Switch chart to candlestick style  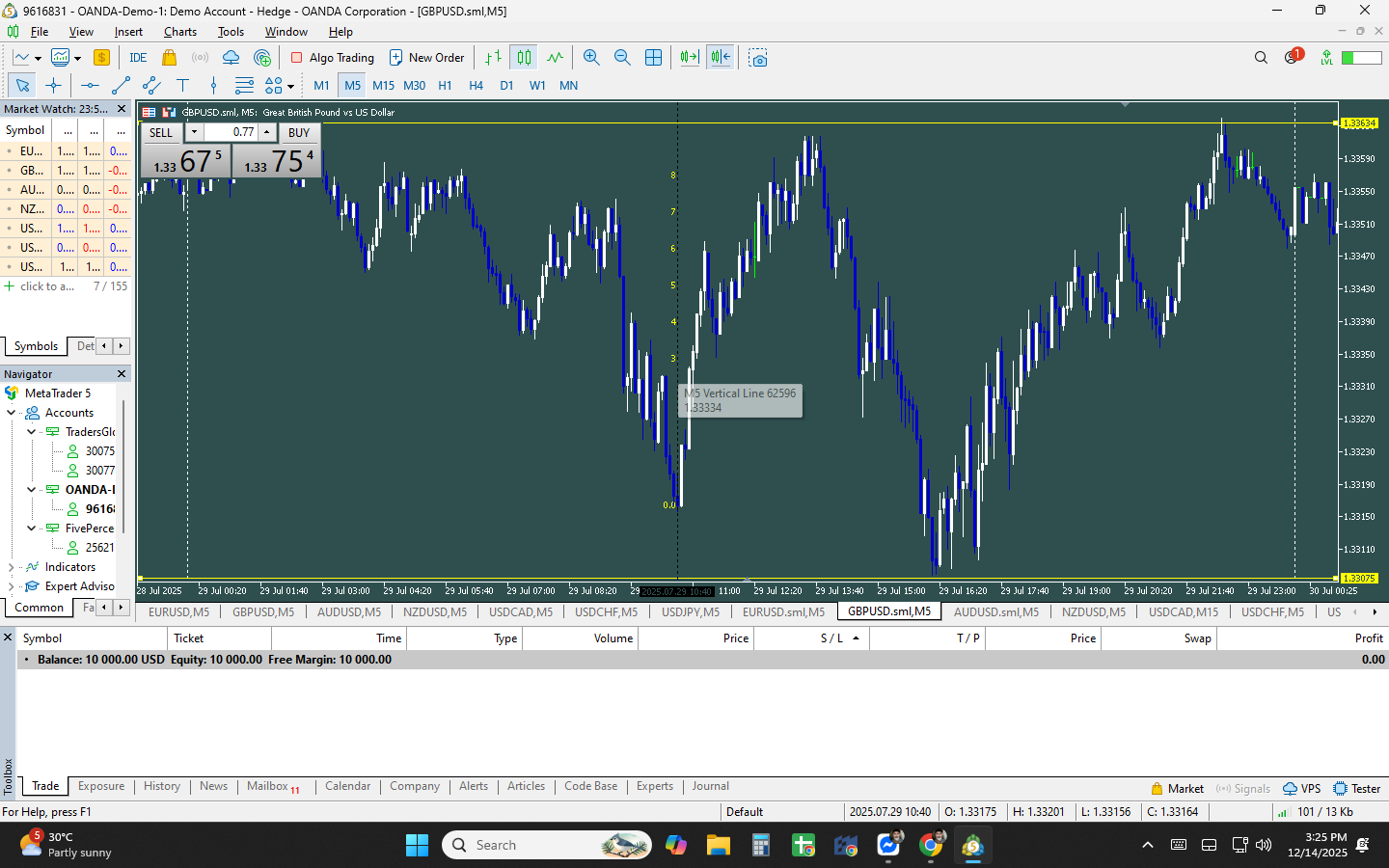524,58
